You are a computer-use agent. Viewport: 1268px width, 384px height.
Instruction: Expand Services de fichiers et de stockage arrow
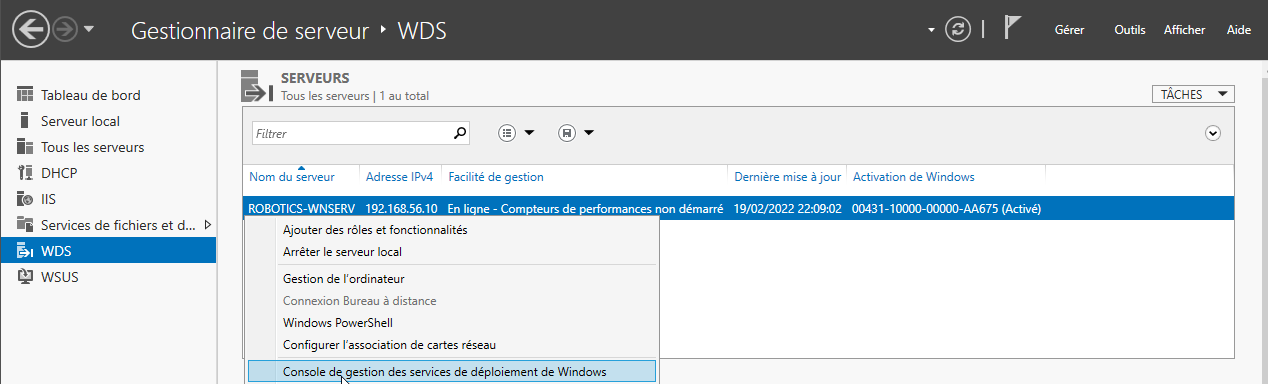(207, 225)
